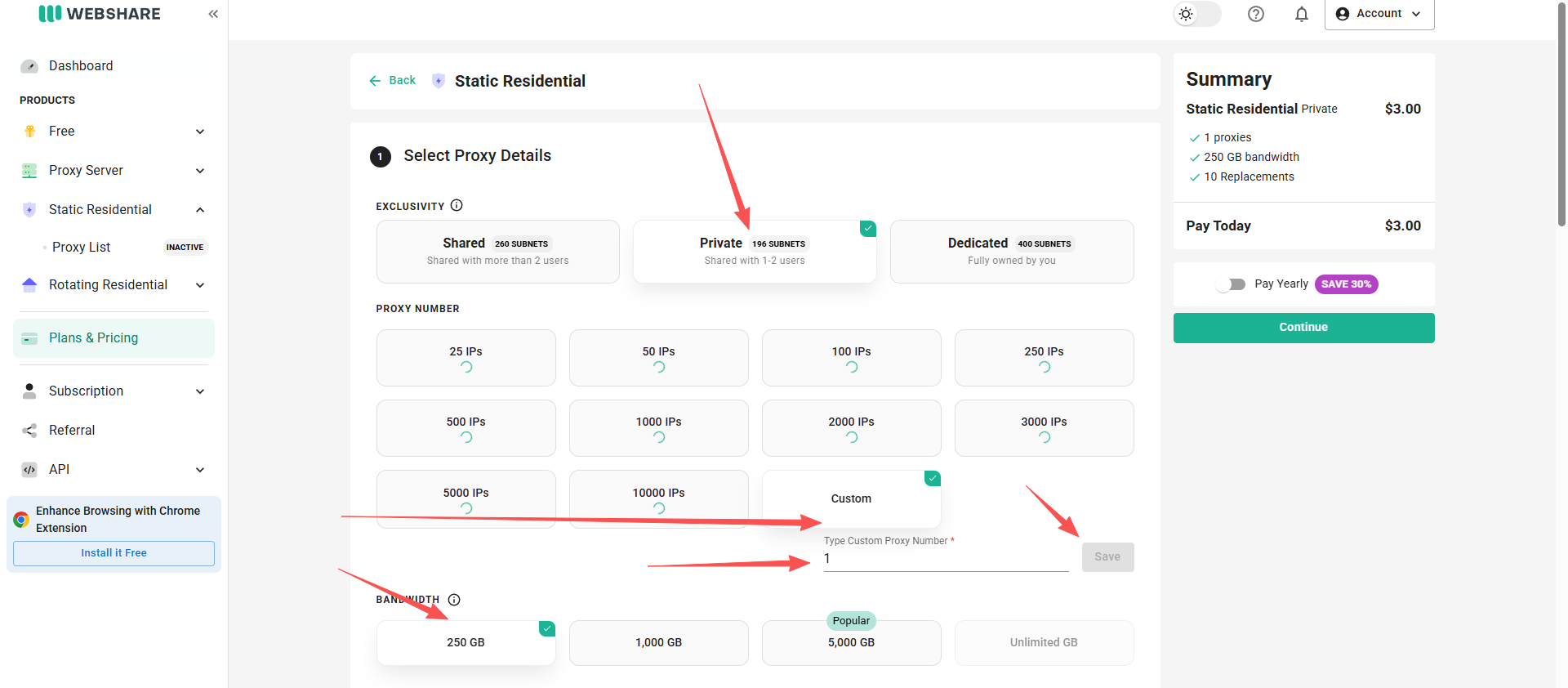Select Unlimited GB bandwidth
Screen dimensions: 1568x688
pos(1045,643)
